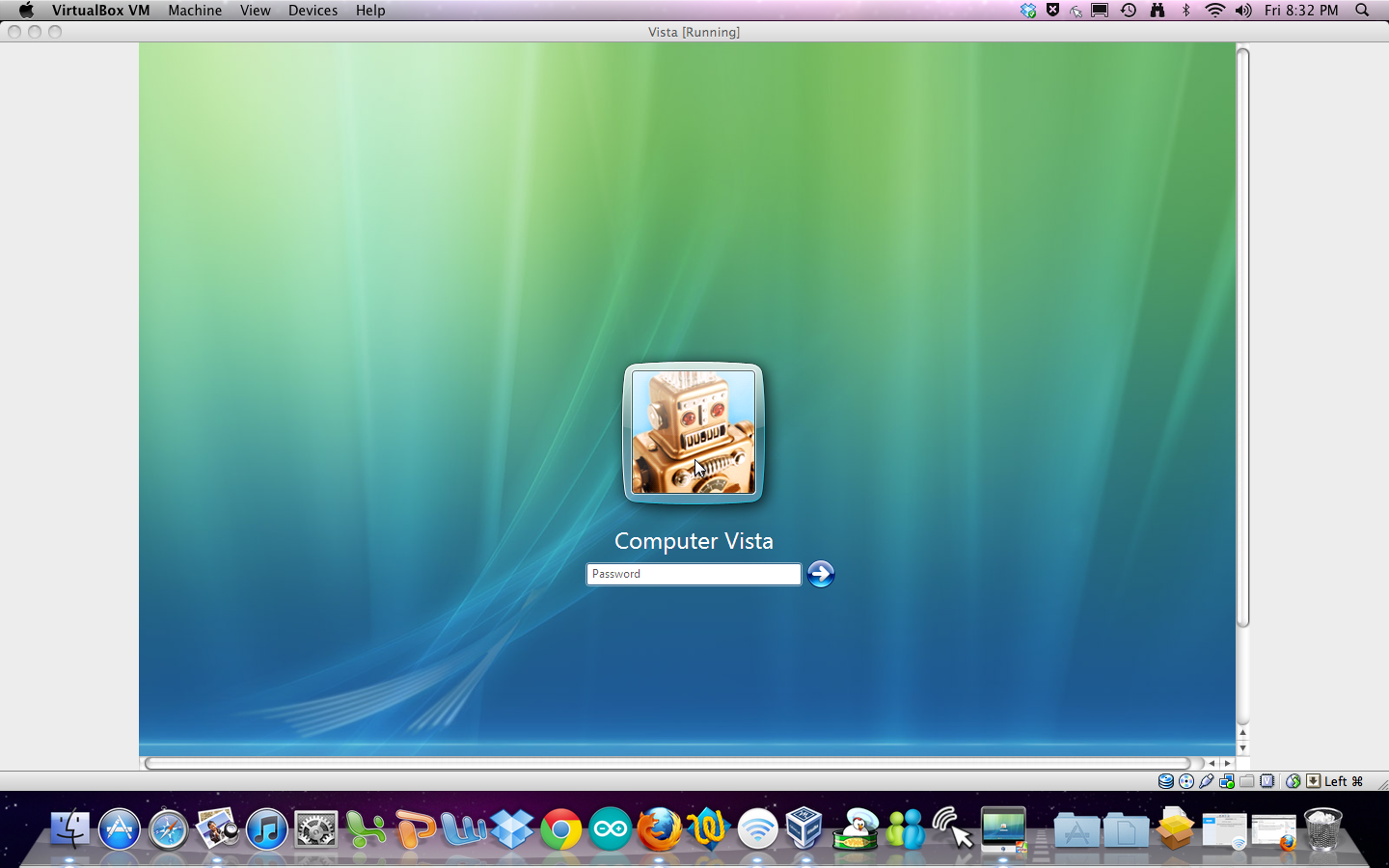Click the virtualization CPU chip status icon
This screenshot has width=1389, height=868.
pos(1266,781)
